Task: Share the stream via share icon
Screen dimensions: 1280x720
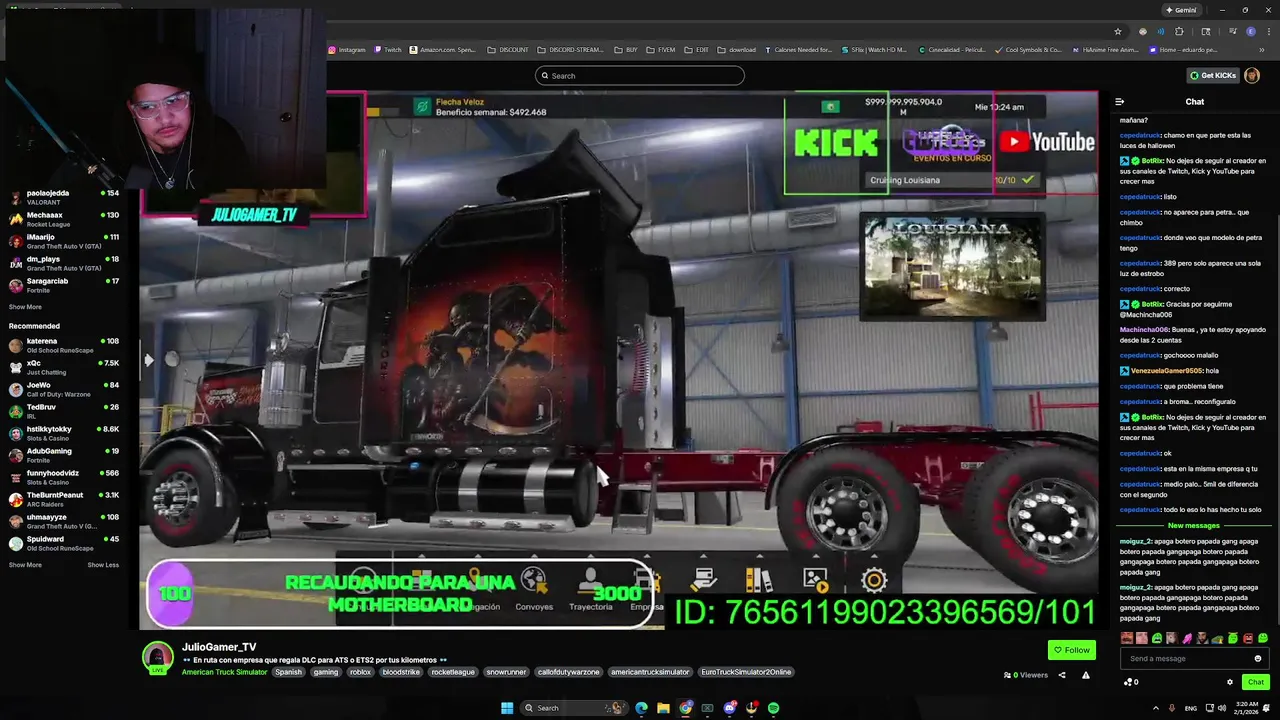Action: (1062, 675)
